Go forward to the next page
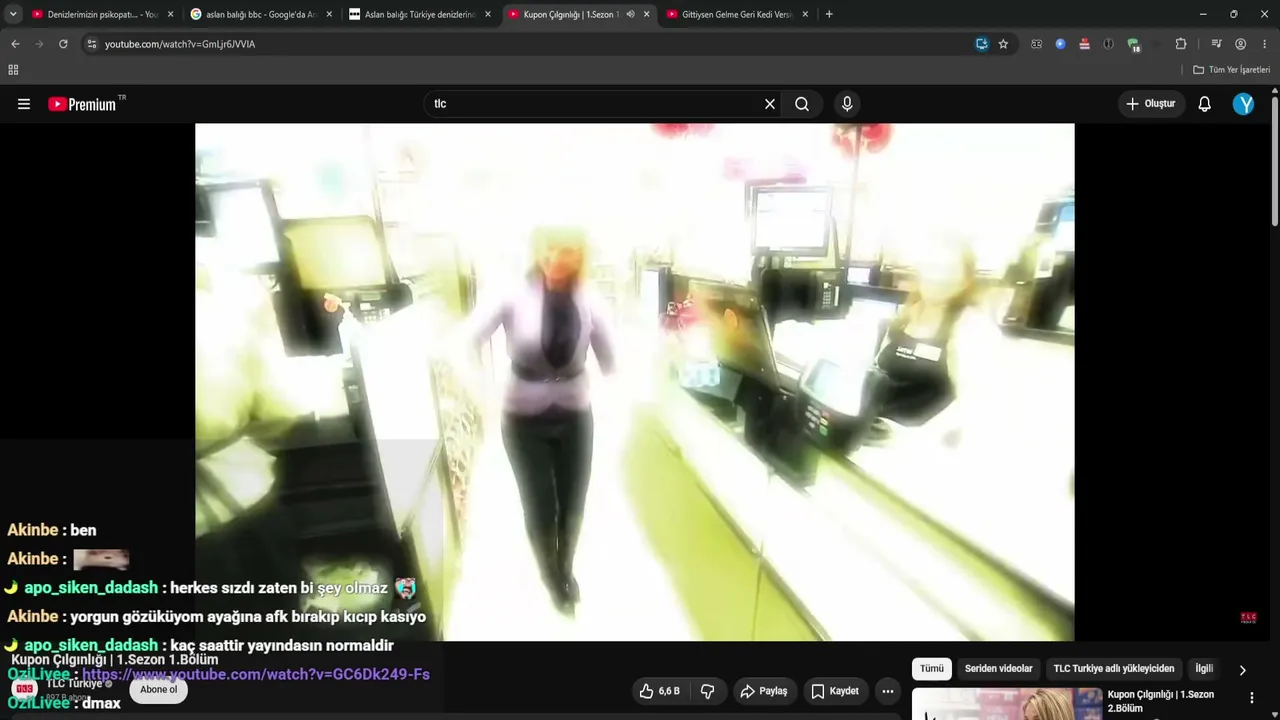The image size is (1280, 720). (x=39, y=44)
